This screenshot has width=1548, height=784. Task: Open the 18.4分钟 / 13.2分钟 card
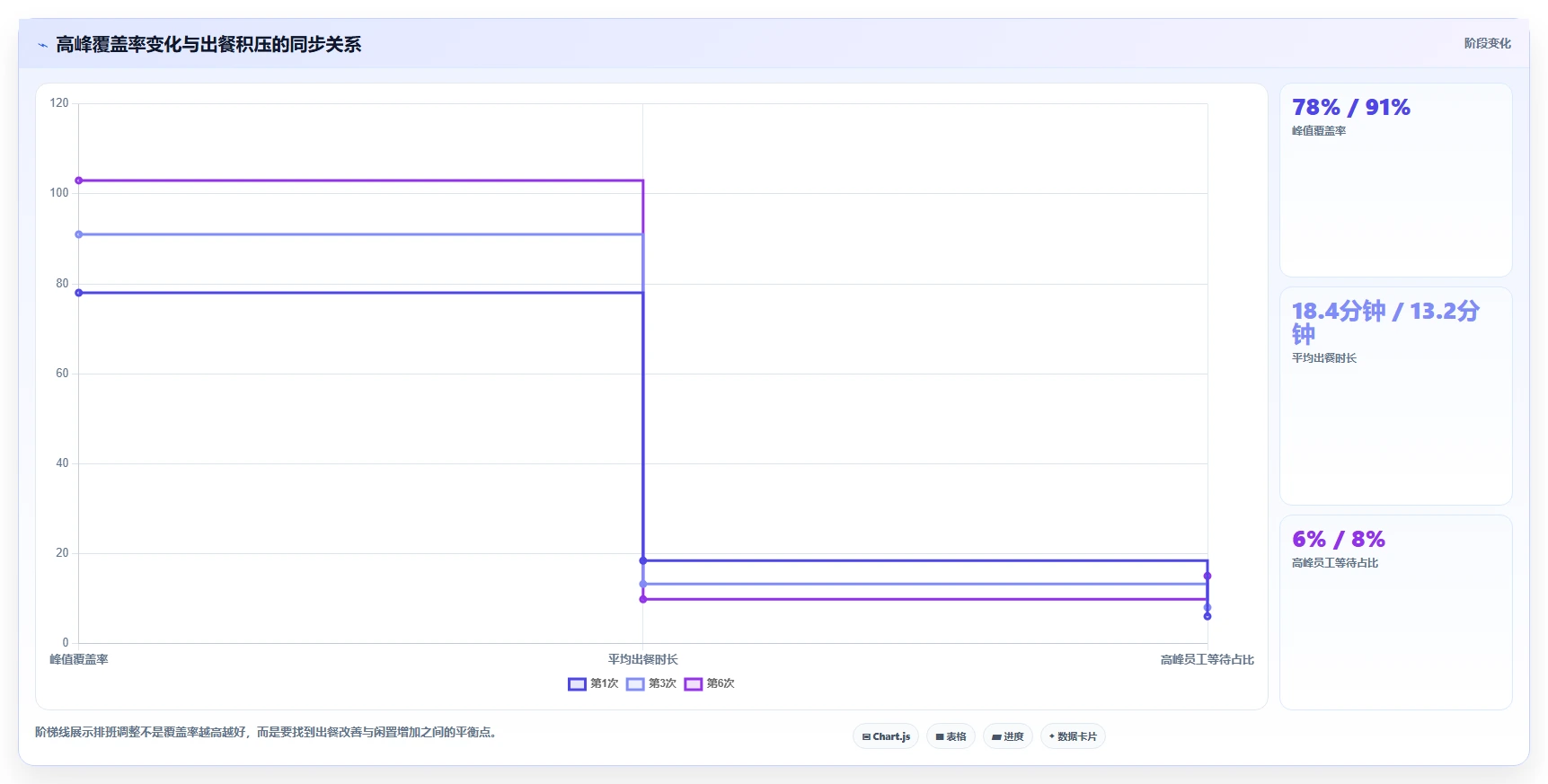(x=1395, y=396)
